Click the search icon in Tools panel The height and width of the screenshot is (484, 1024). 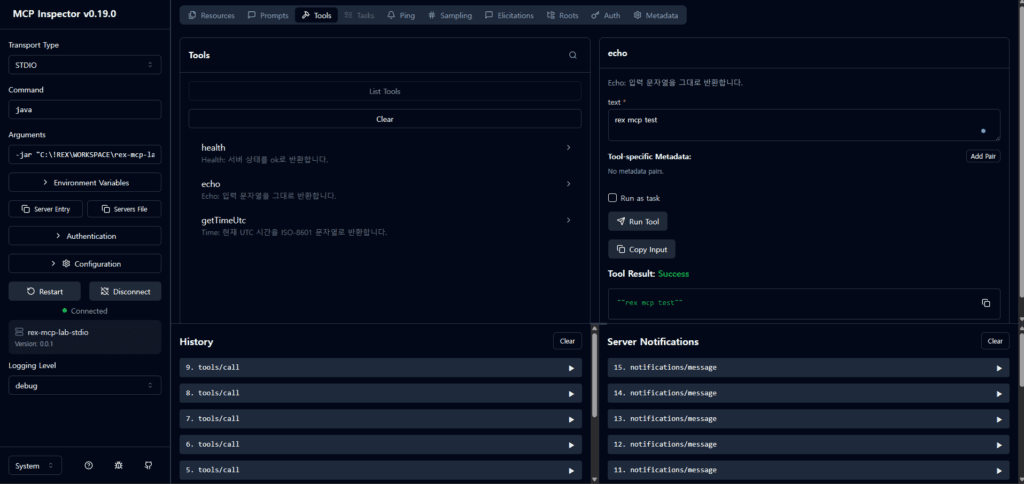coord(573,56)
